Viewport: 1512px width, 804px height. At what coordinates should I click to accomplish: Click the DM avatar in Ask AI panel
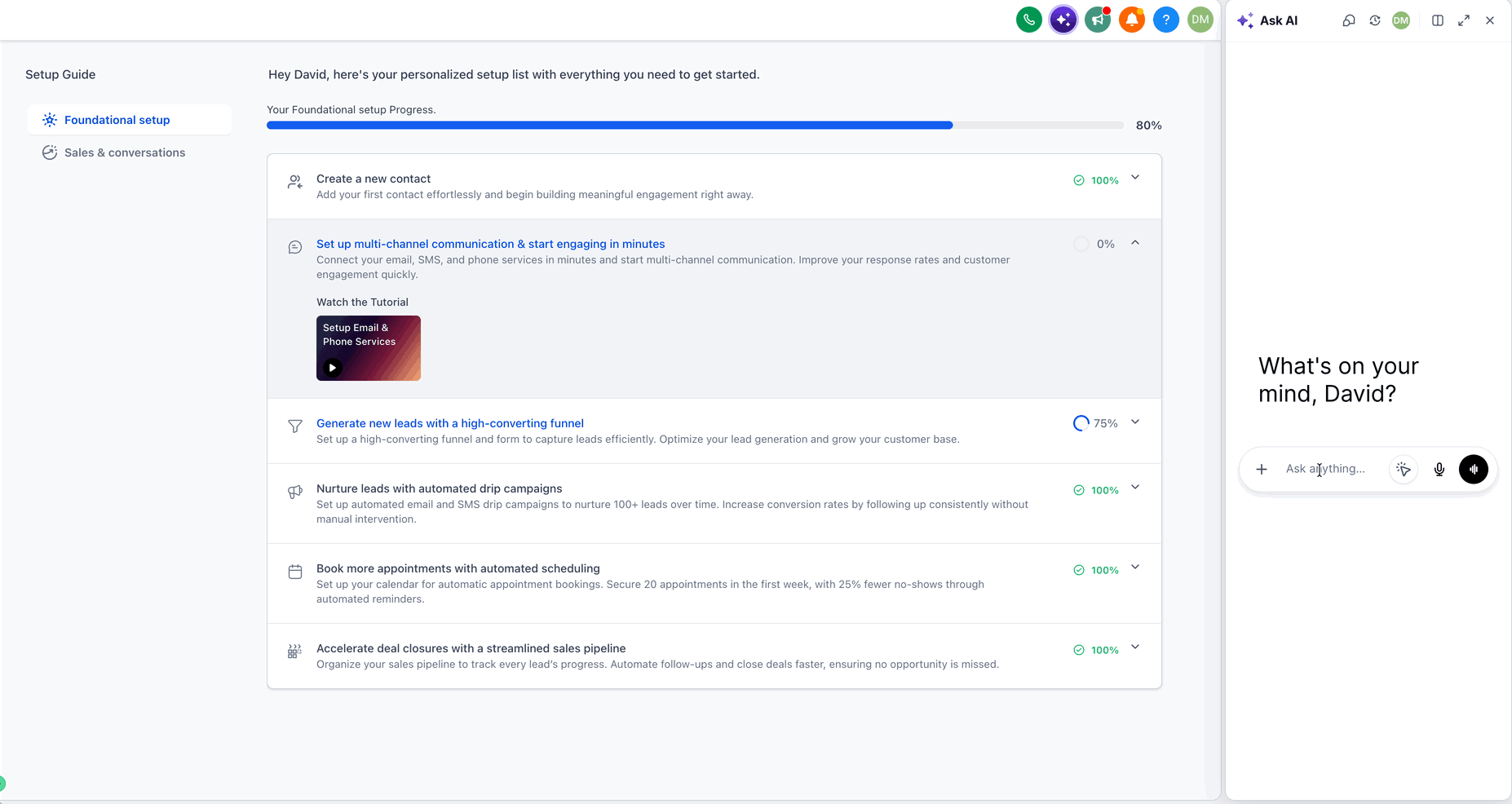click(x=1401, y=20)
